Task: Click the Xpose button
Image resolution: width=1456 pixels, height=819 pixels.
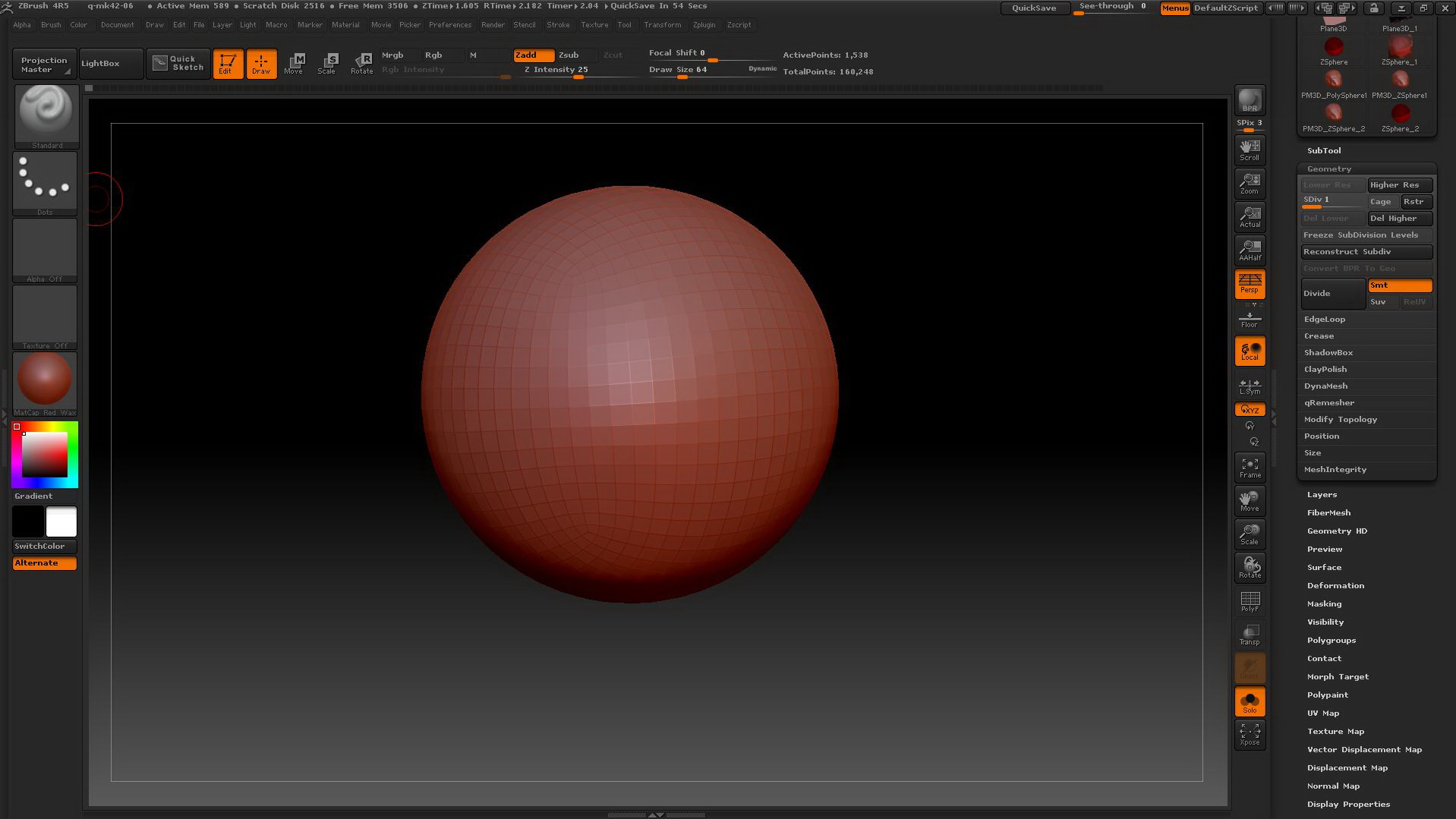Action: coord(1250,735)
